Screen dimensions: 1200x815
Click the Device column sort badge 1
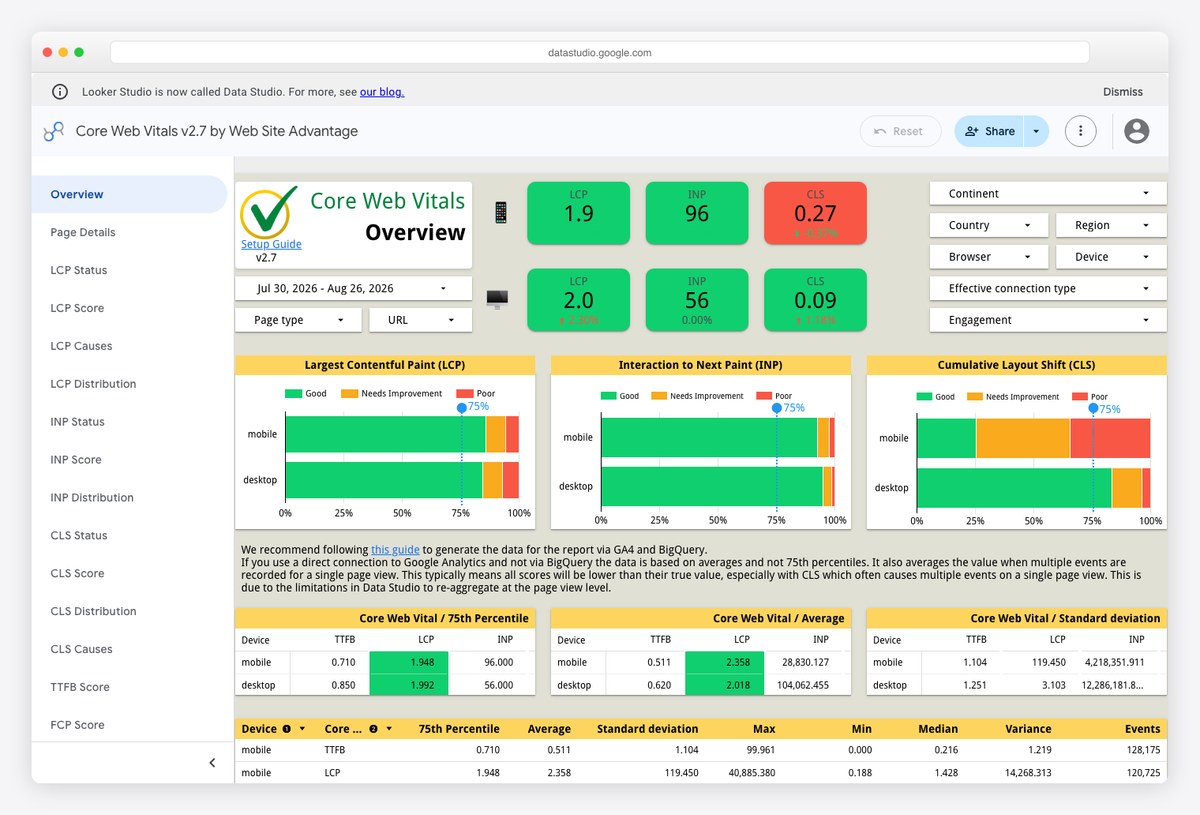click(287, 729)
